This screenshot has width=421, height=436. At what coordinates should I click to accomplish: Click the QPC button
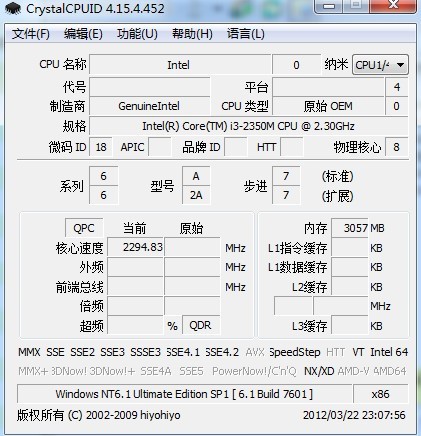coord(84,228)
